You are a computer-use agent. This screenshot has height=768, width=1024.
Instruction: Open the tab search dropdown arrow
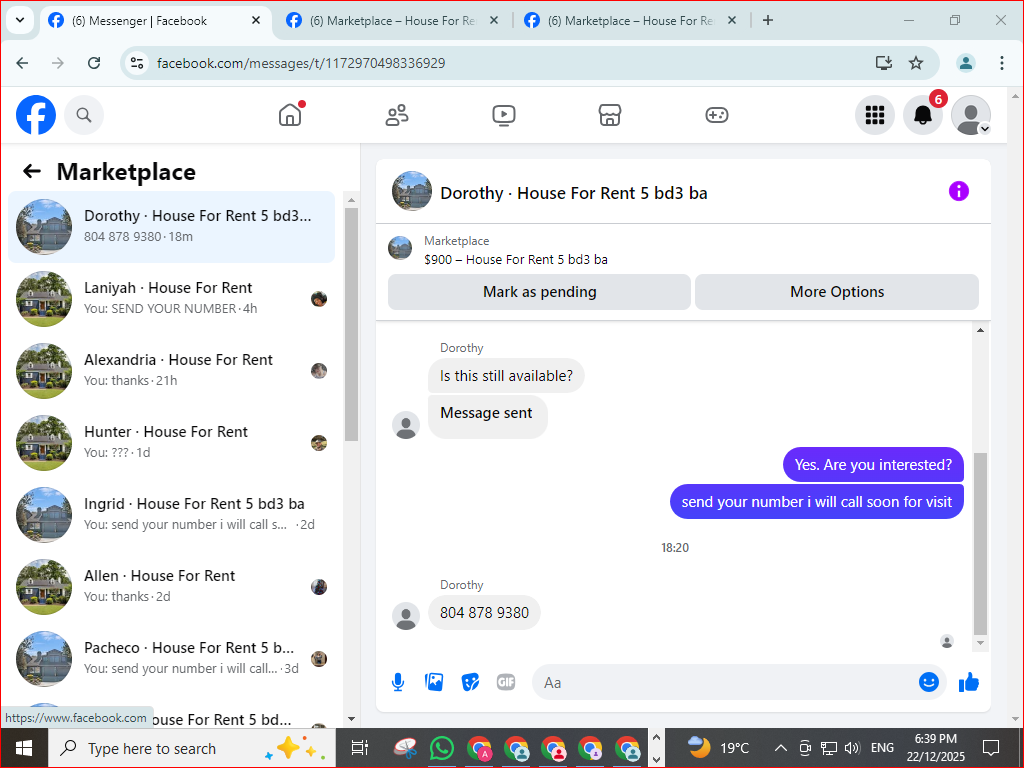pyautogui.click(x=20, y=20)
